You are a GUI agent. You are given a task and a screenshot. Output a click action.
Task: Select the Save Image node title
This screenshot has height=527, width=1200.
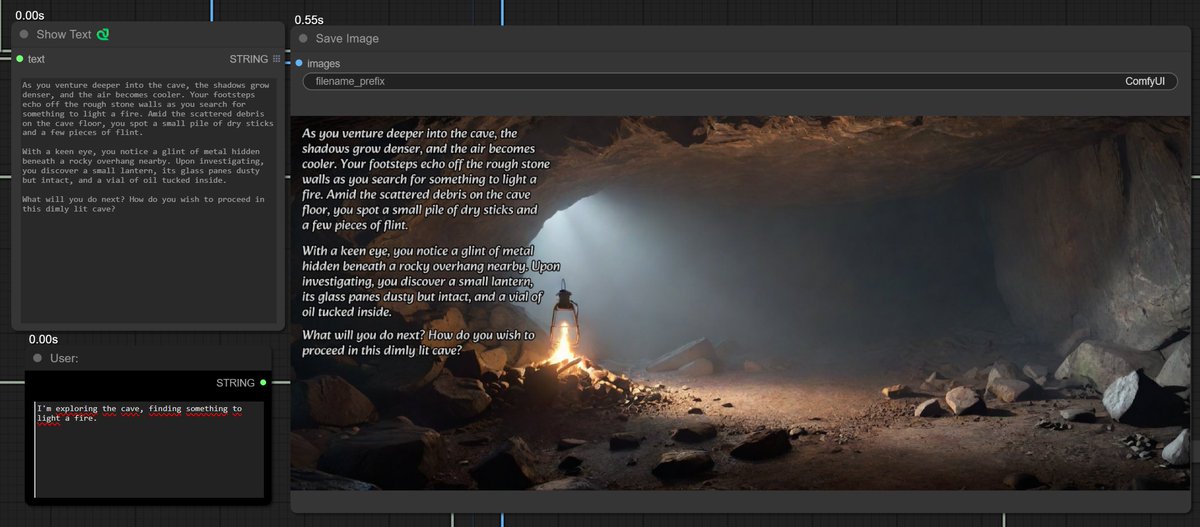tap(347, 38)
